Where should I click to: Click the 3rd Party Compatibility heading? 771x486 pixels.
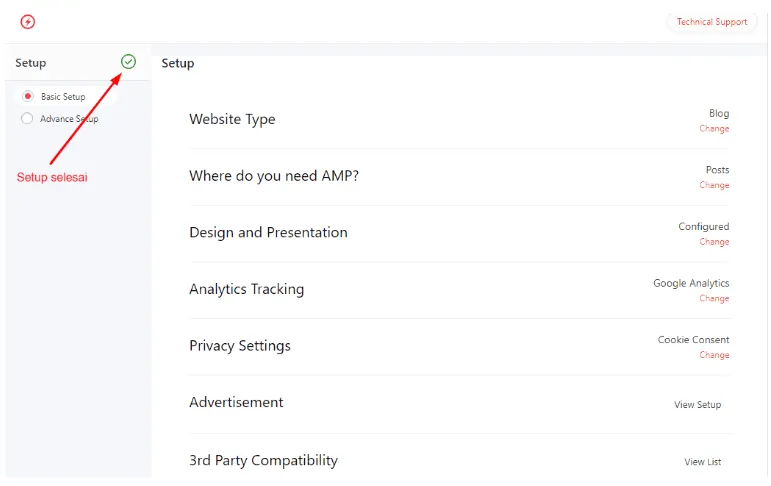(263, 460)
